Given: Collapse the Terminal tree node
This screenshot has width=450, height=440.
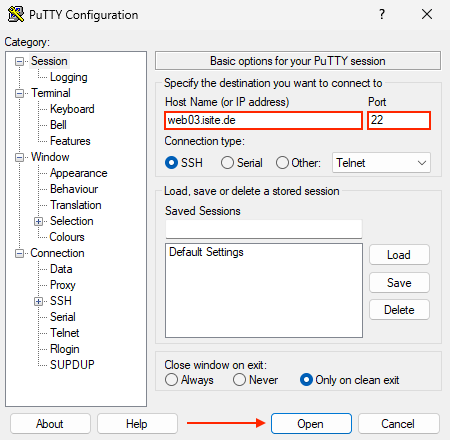Looking at the screenshot, I should point(20,93).
